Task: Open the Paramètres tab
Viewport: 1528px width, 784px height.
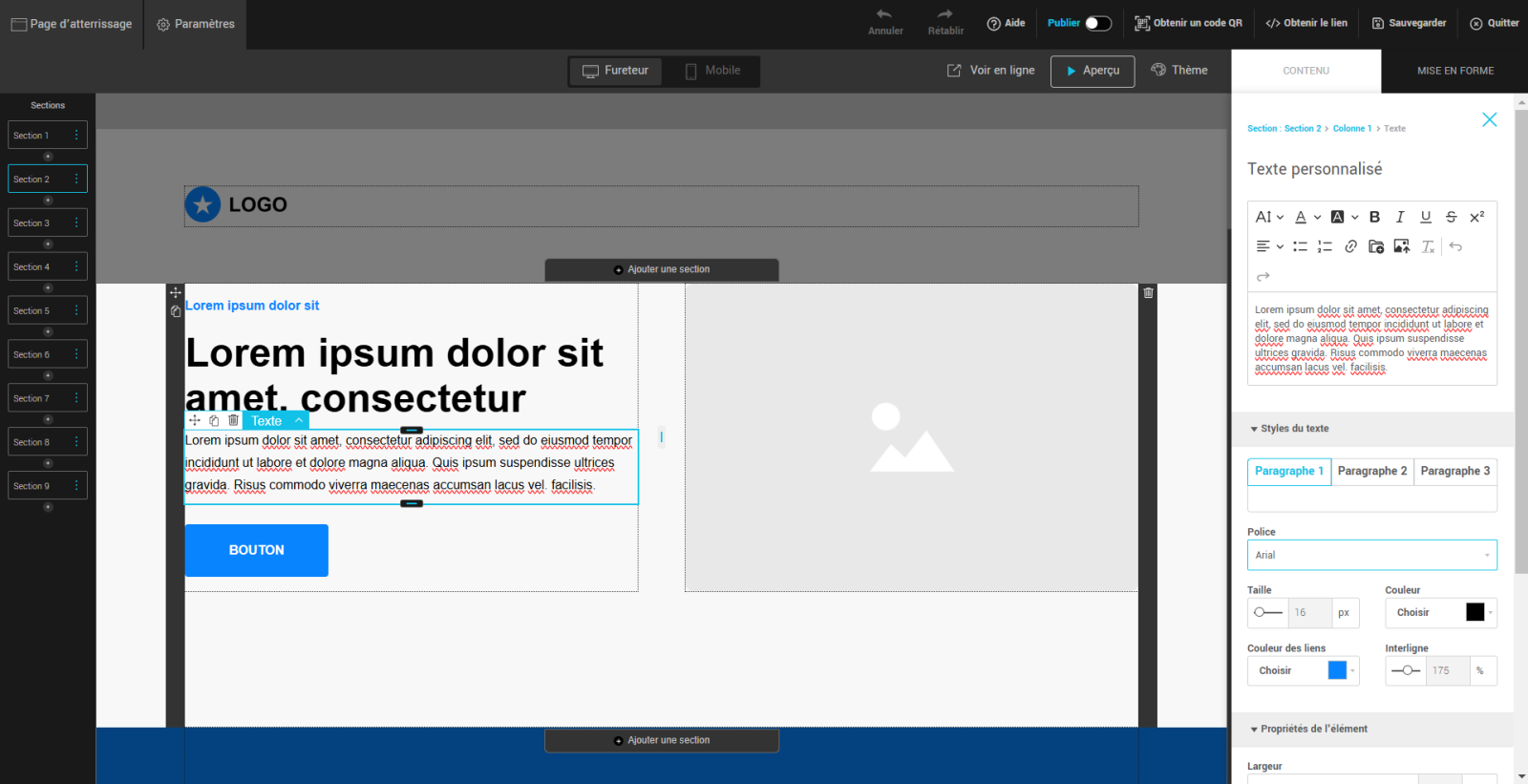Action: click(196, 24)
